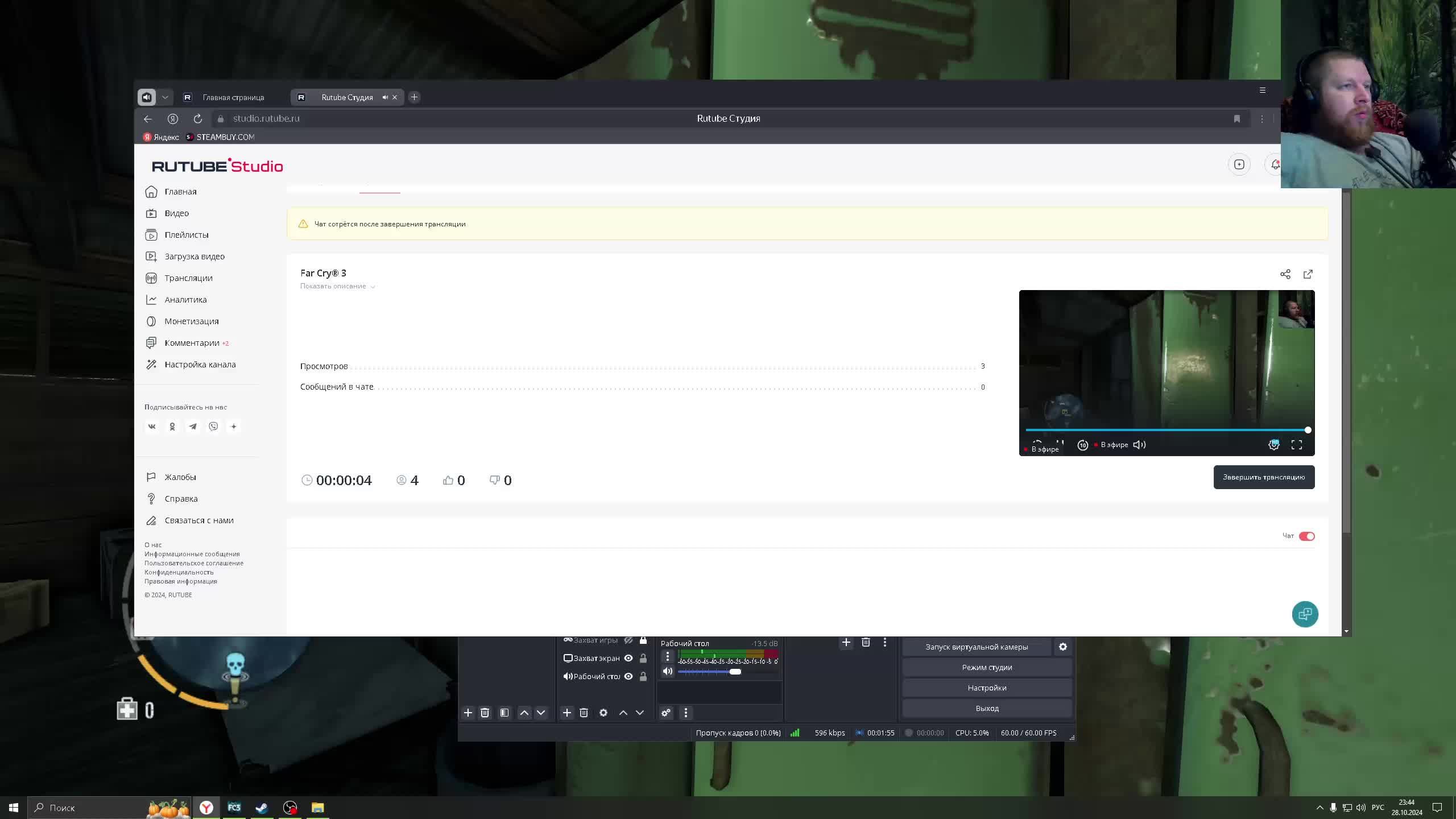Image resolution: width=1456 pixels, height=819 pixels.
Task: Delete the selected source in OBS
Action: [584, 713]
